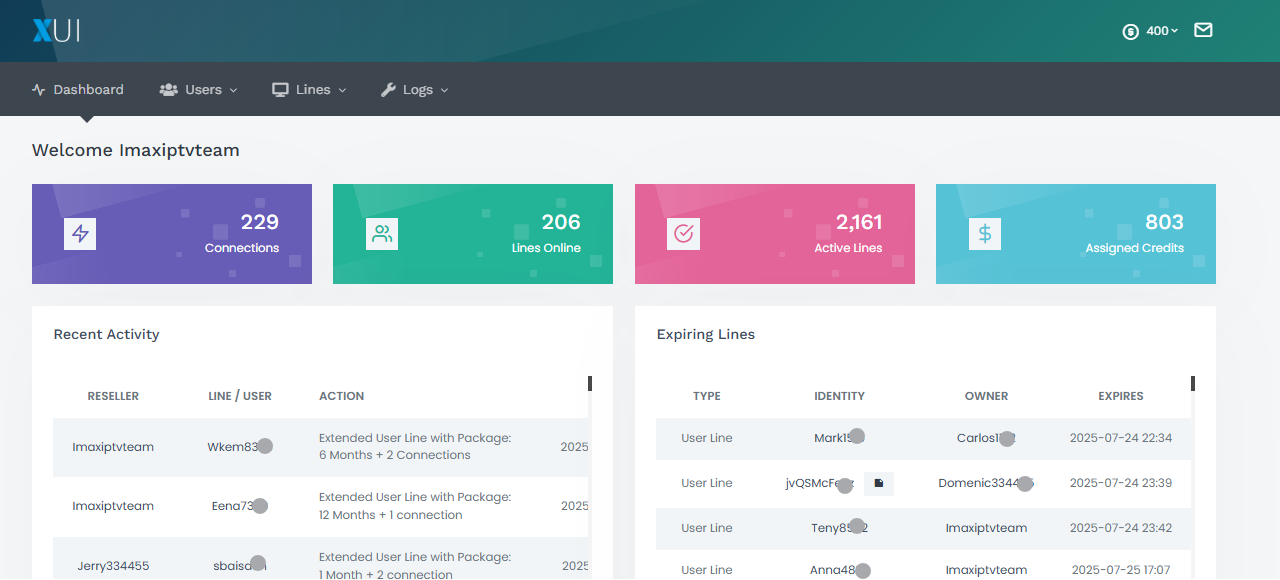Click note icon beside jvQSMcFe identity
The height and width of the screenshot is (580, 1280).
pos(879,483)
